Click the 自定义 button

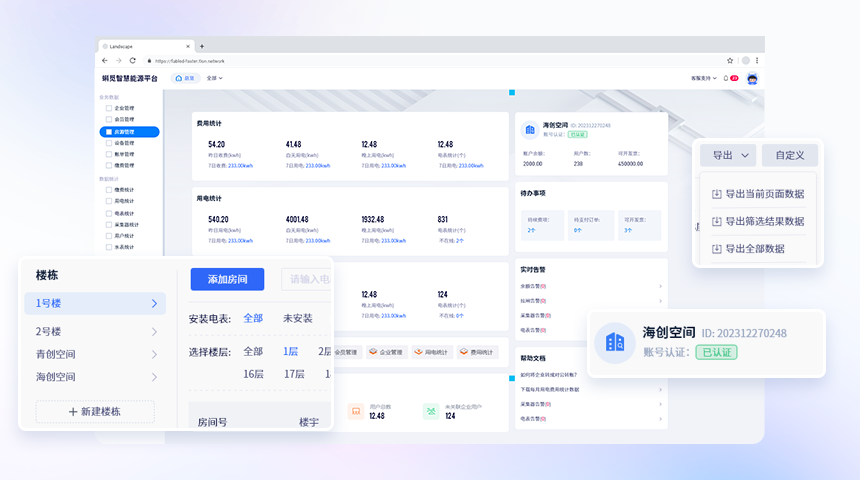[x=790, y=155]
